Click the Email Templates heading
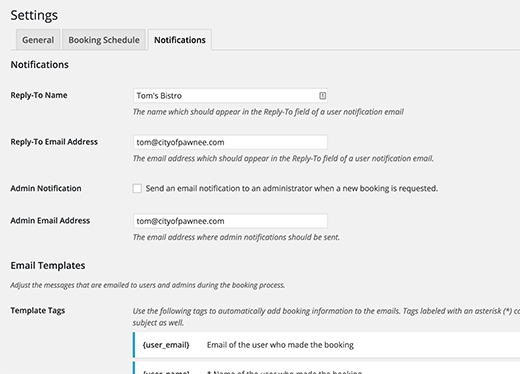520x374 pixels. point(48,265)
